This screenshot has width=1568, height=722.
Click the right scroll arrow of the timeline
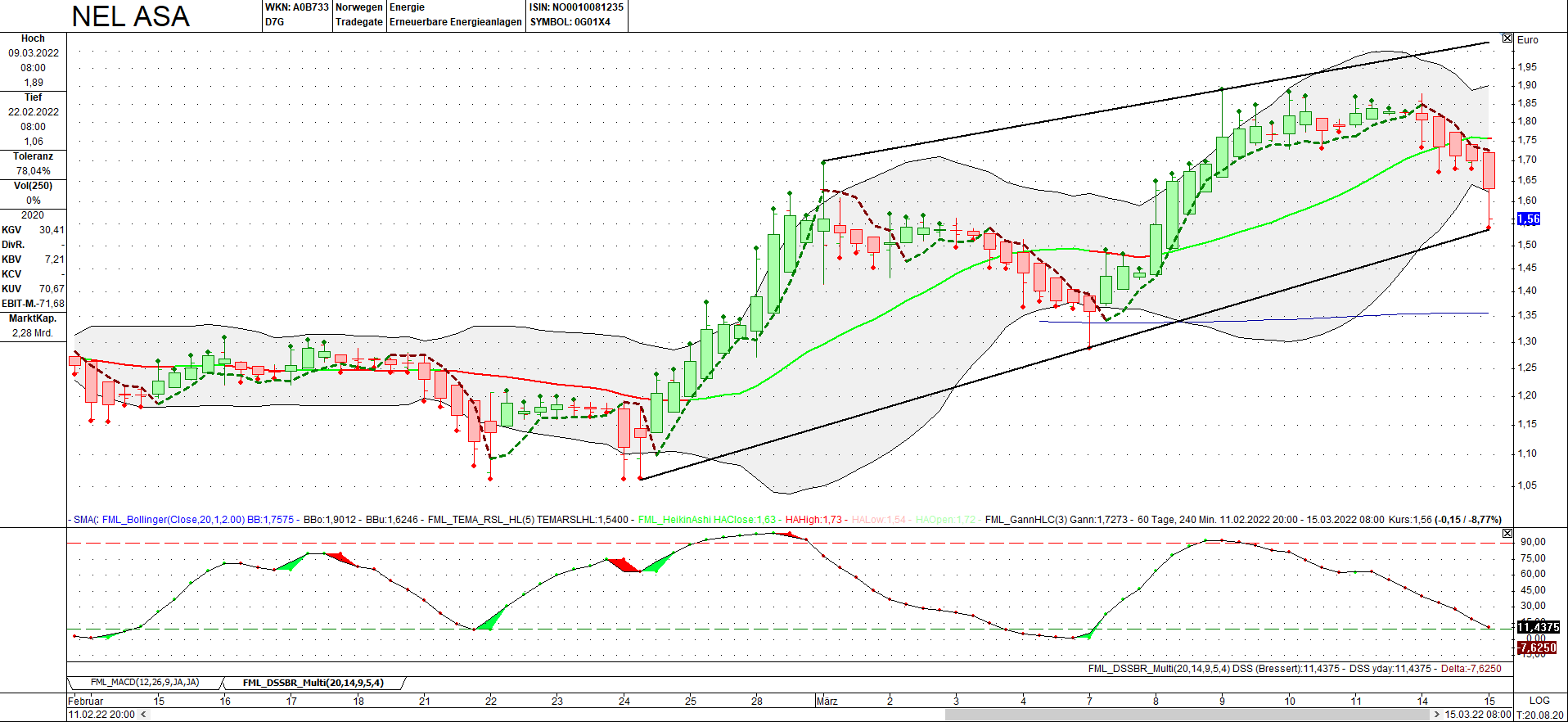click(1437, 715)
